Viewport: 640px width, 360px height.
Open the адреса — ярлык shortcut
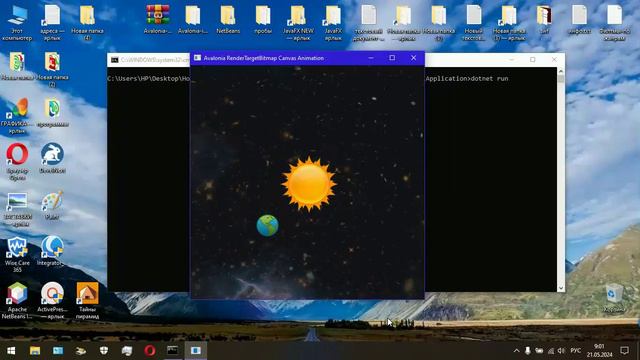(52, 23)
